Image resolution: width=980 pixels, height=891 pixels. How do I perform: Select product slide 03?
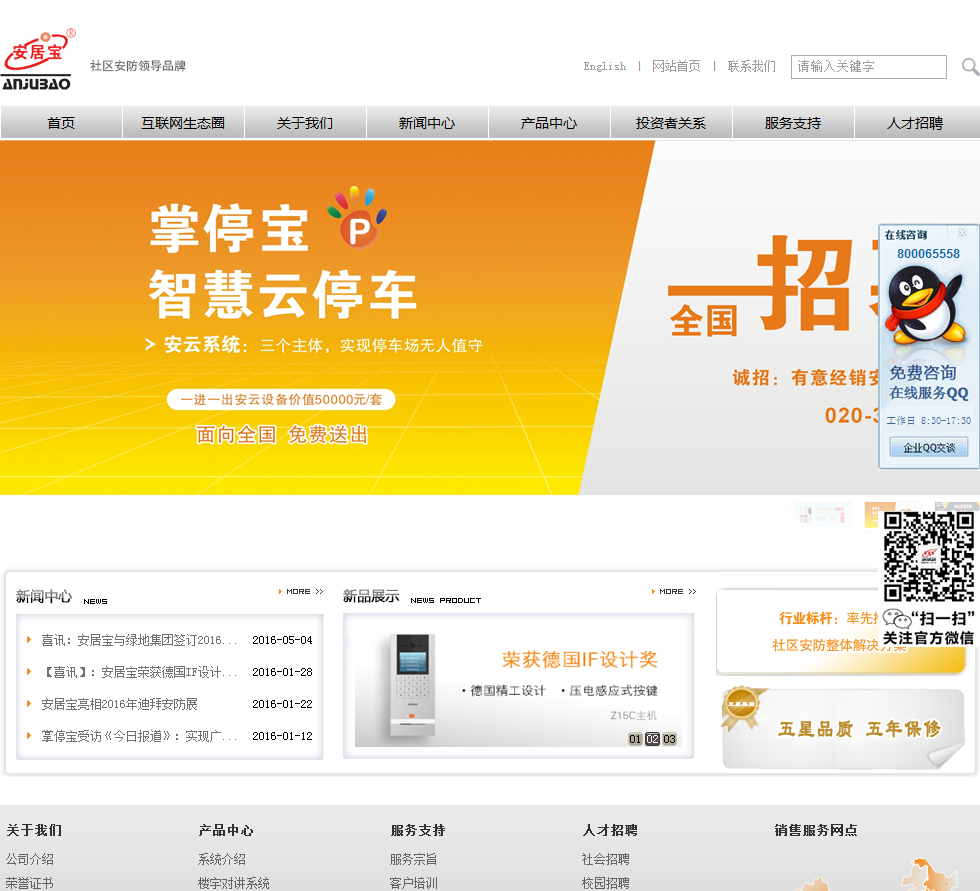pyautogui.click(x=669, y=739)
